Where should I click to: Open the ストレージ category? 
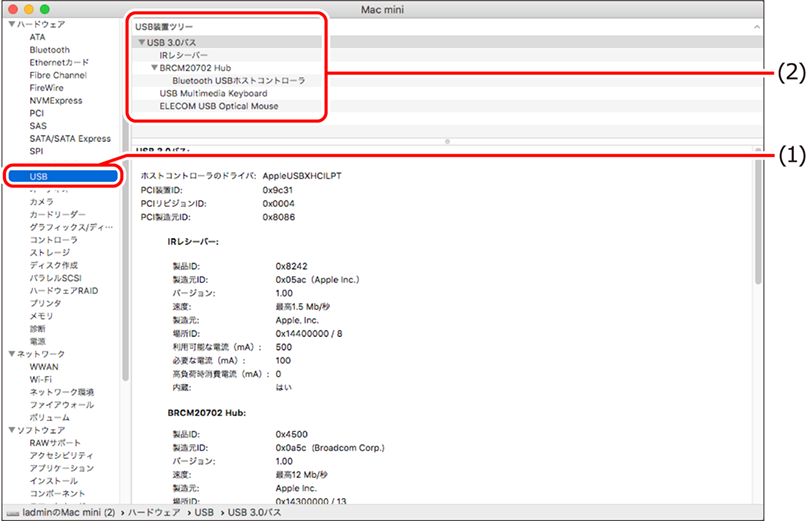(50, 252)
